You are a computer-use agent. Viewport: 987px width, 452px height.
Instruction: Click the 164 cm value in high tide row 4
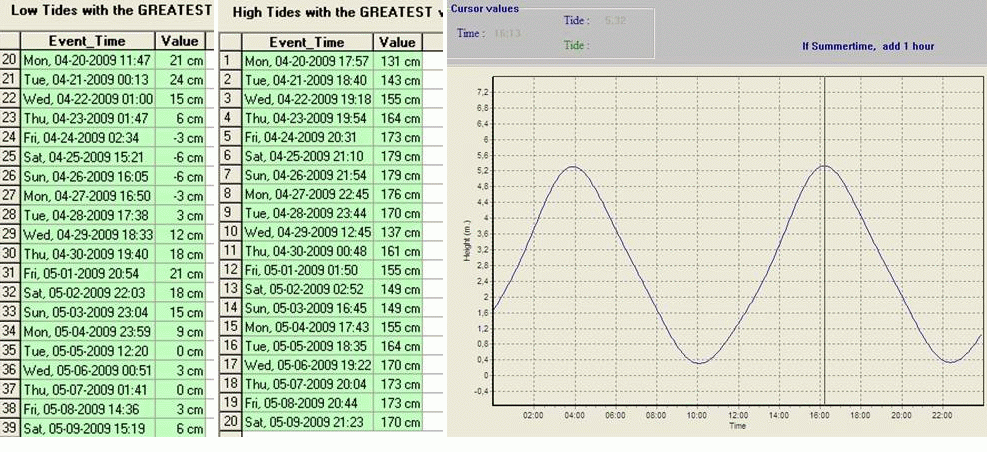[x=398, y=118]
